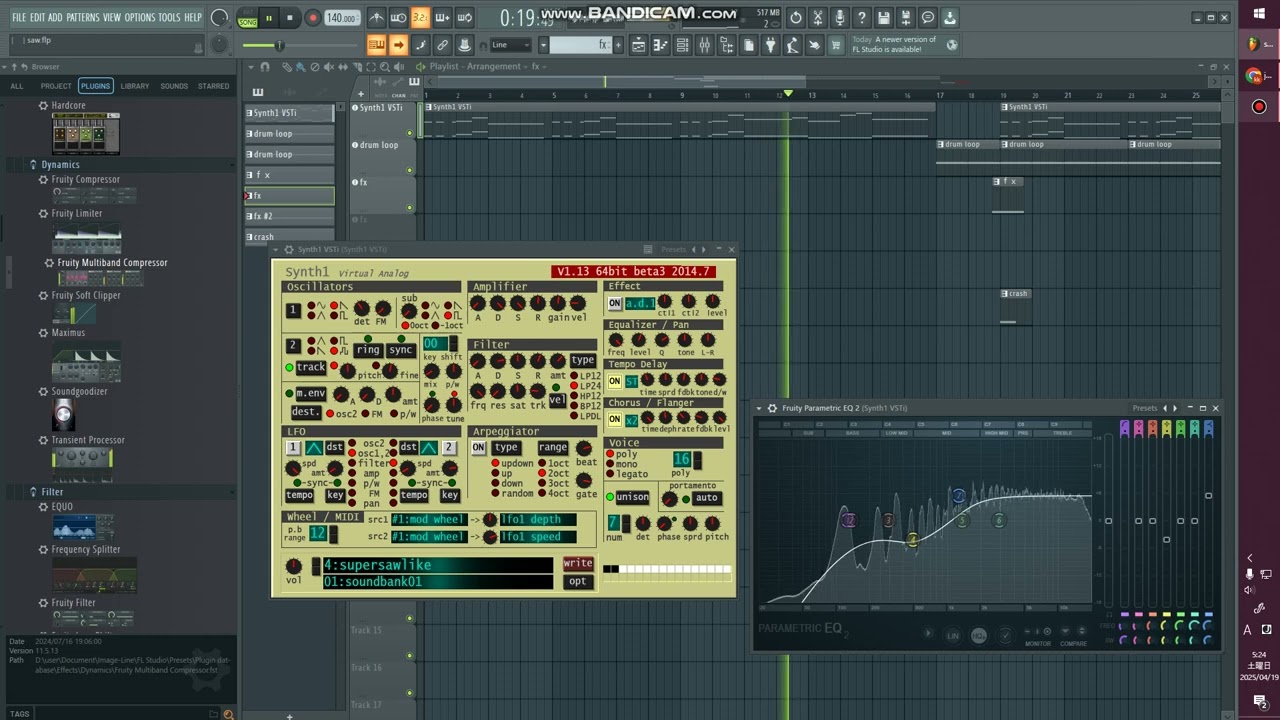This screenshot has height=720, width=1280.
Task: Open the Piano roll view icon
Action: 660,45
